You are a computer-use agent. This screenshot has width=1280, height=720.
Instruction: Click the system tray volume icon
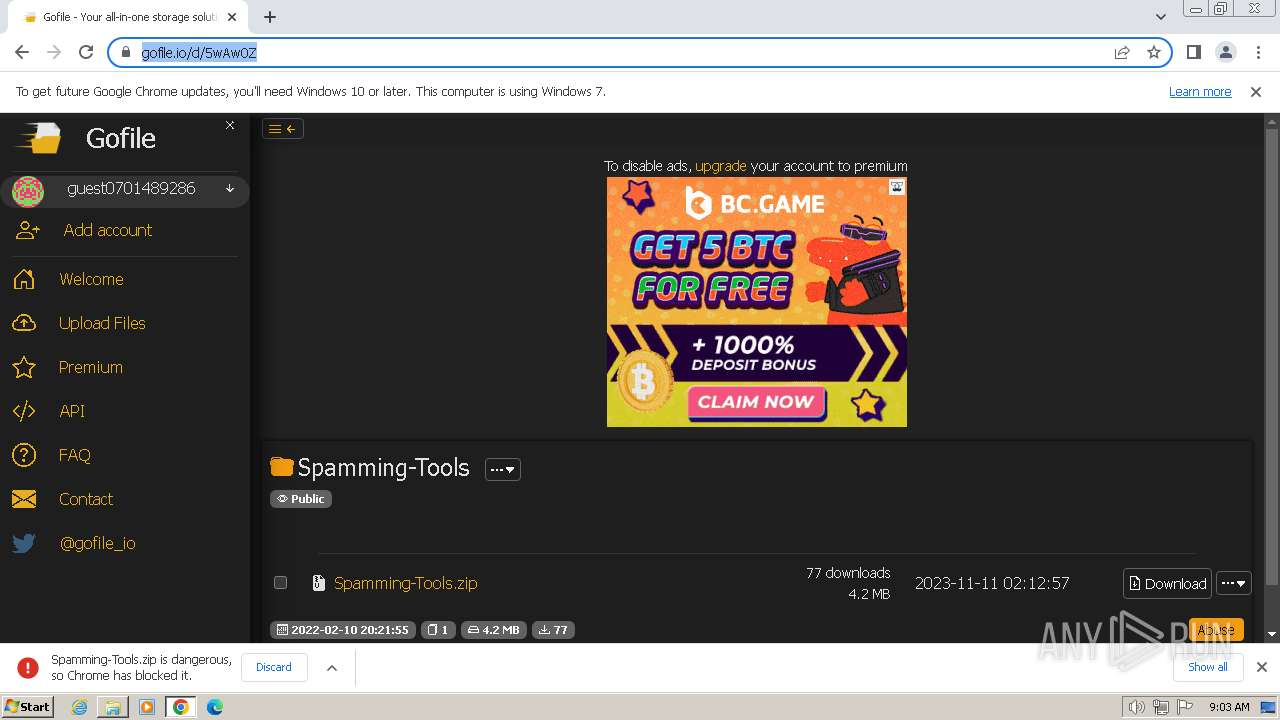tap(1137, 707)
